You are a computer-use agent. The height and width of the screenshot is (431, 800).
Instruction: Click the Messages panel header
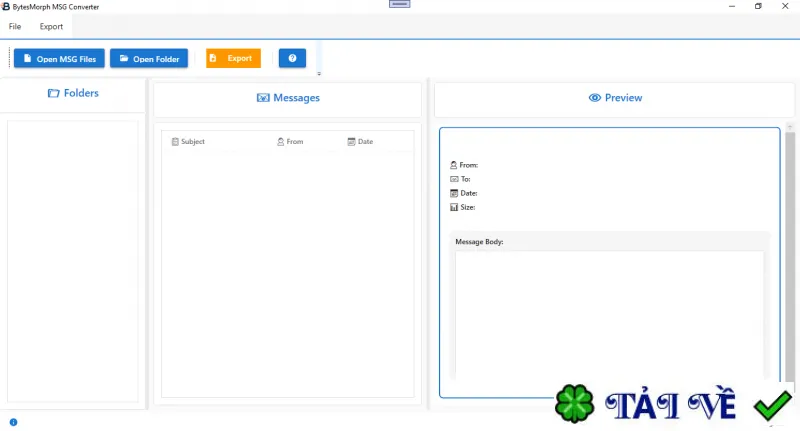[288, 98]
